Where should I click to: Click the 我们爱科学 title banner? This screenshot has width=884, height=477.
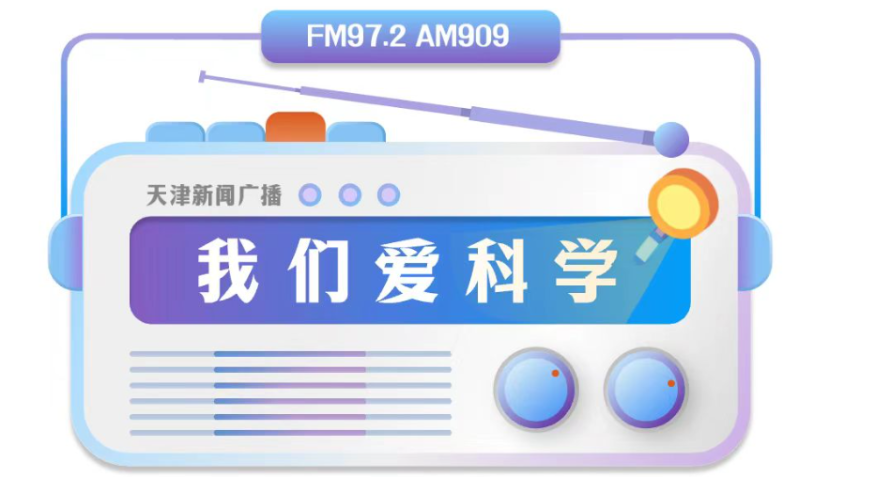point(410,271)
